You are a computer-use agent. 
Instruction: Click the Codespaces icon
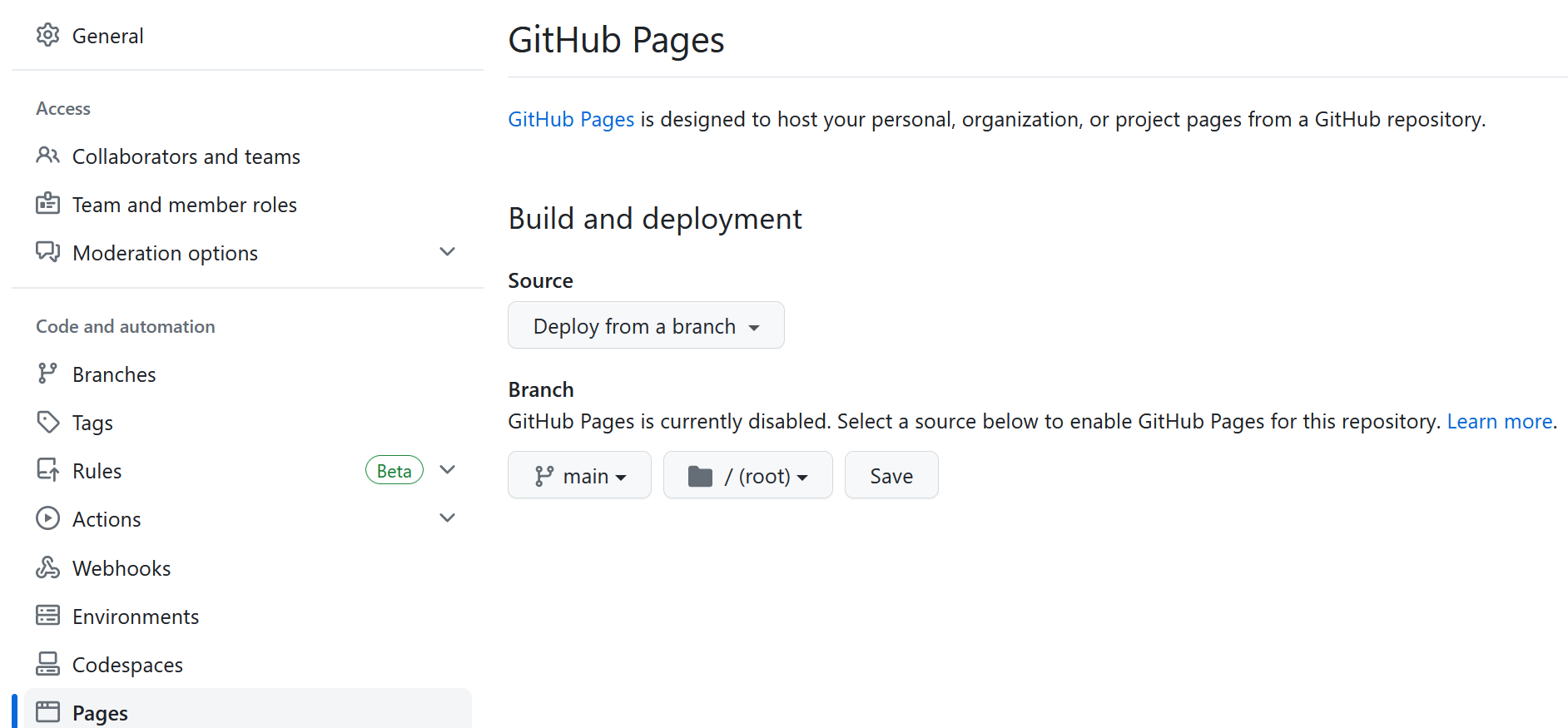[x=47, y=664]
